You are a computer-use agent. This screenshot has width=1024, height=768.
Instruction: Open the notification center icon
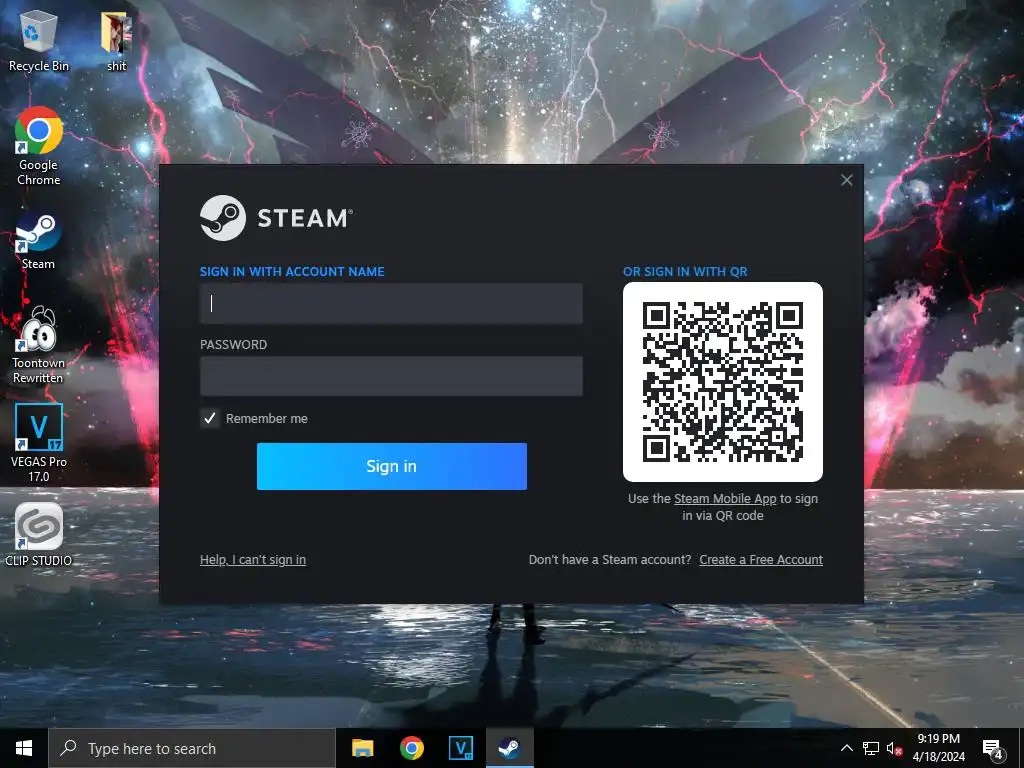point(993,749)
